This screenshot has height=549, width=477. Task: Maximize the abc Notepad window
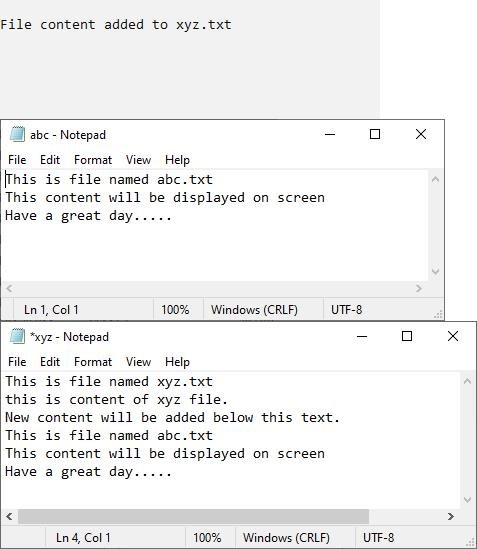pyautogui.click(x=375, y=134)
